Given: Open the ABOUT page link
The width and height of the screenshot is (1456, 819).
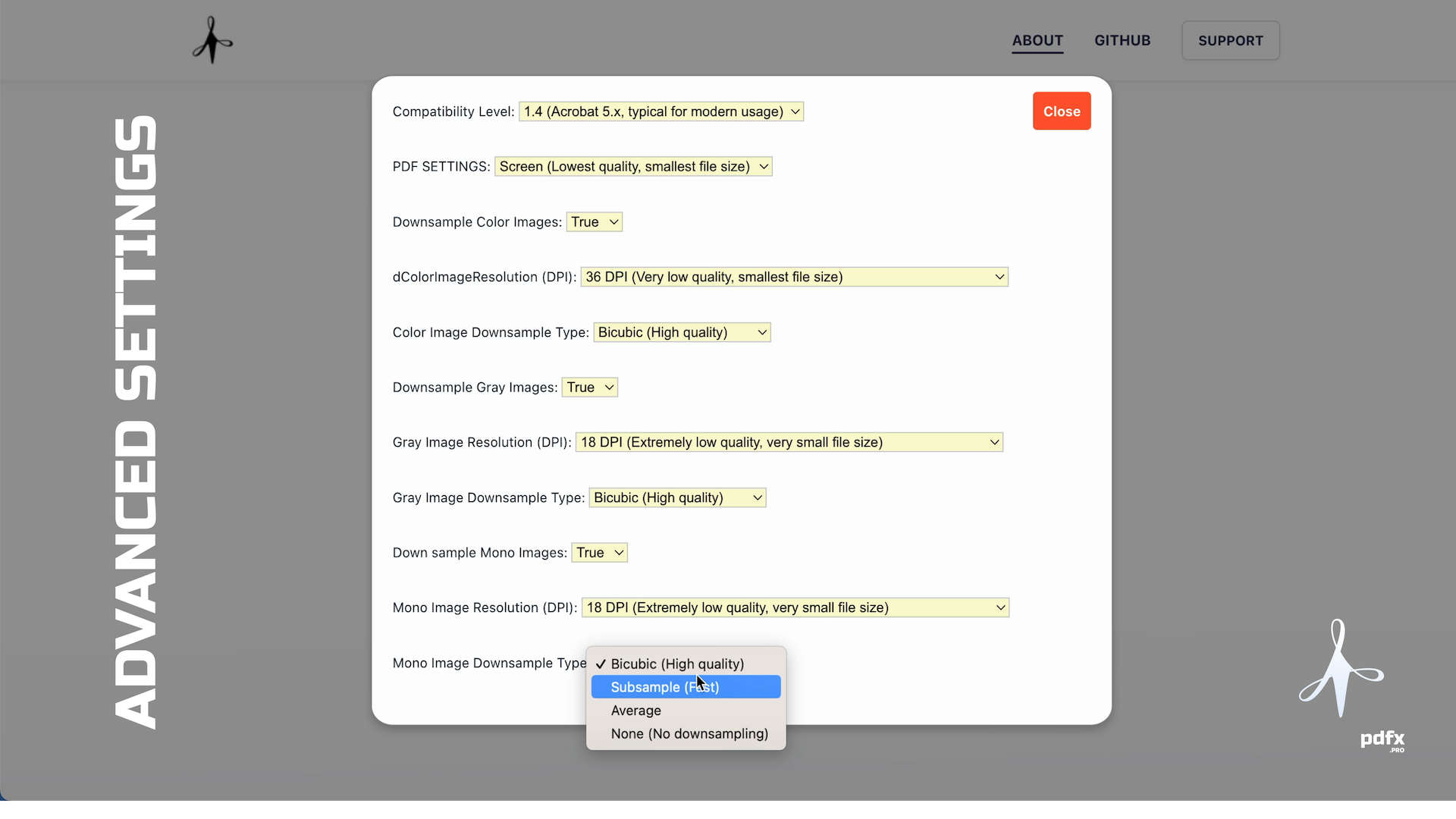Looking at the screenshot, I should tap(1037, 41).
